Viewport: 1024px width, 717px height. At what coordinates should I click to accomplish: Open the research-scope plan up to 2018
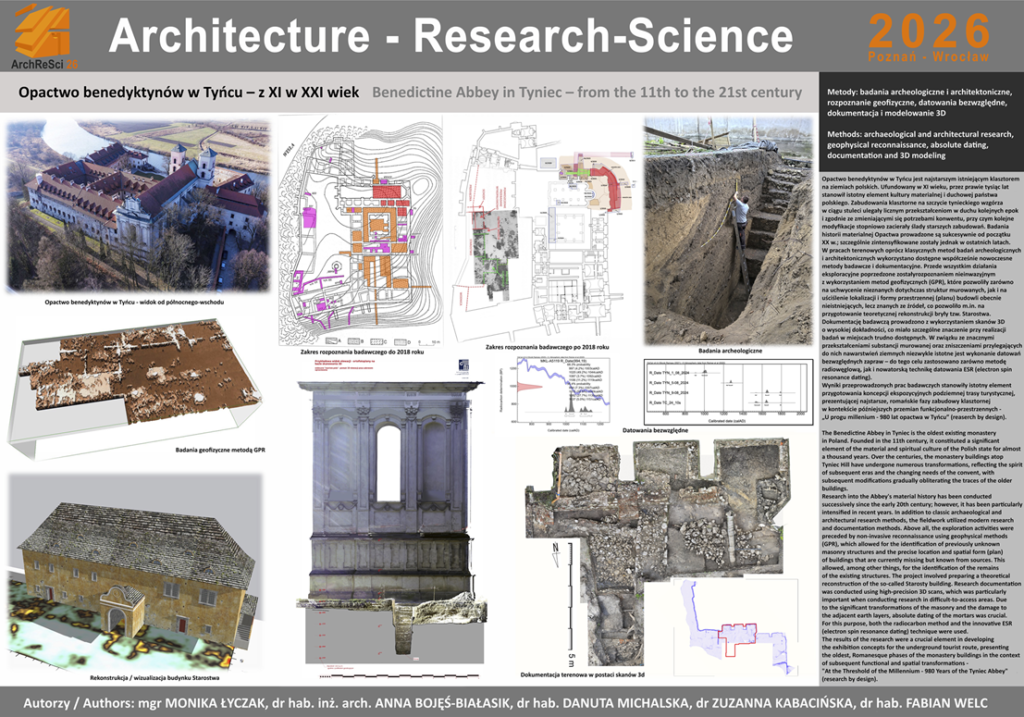[x=358, y=230]
